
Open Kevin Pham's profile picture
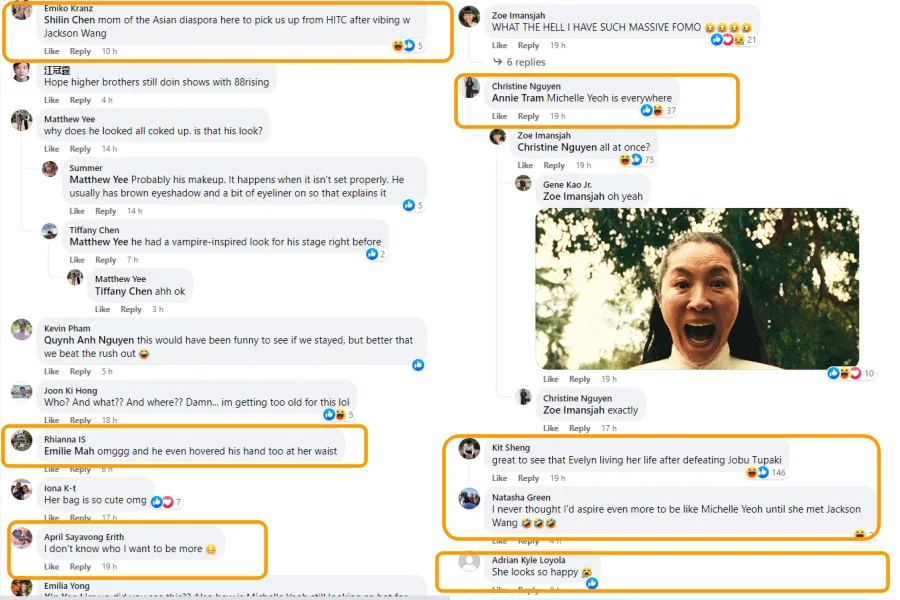click(21, 330)
